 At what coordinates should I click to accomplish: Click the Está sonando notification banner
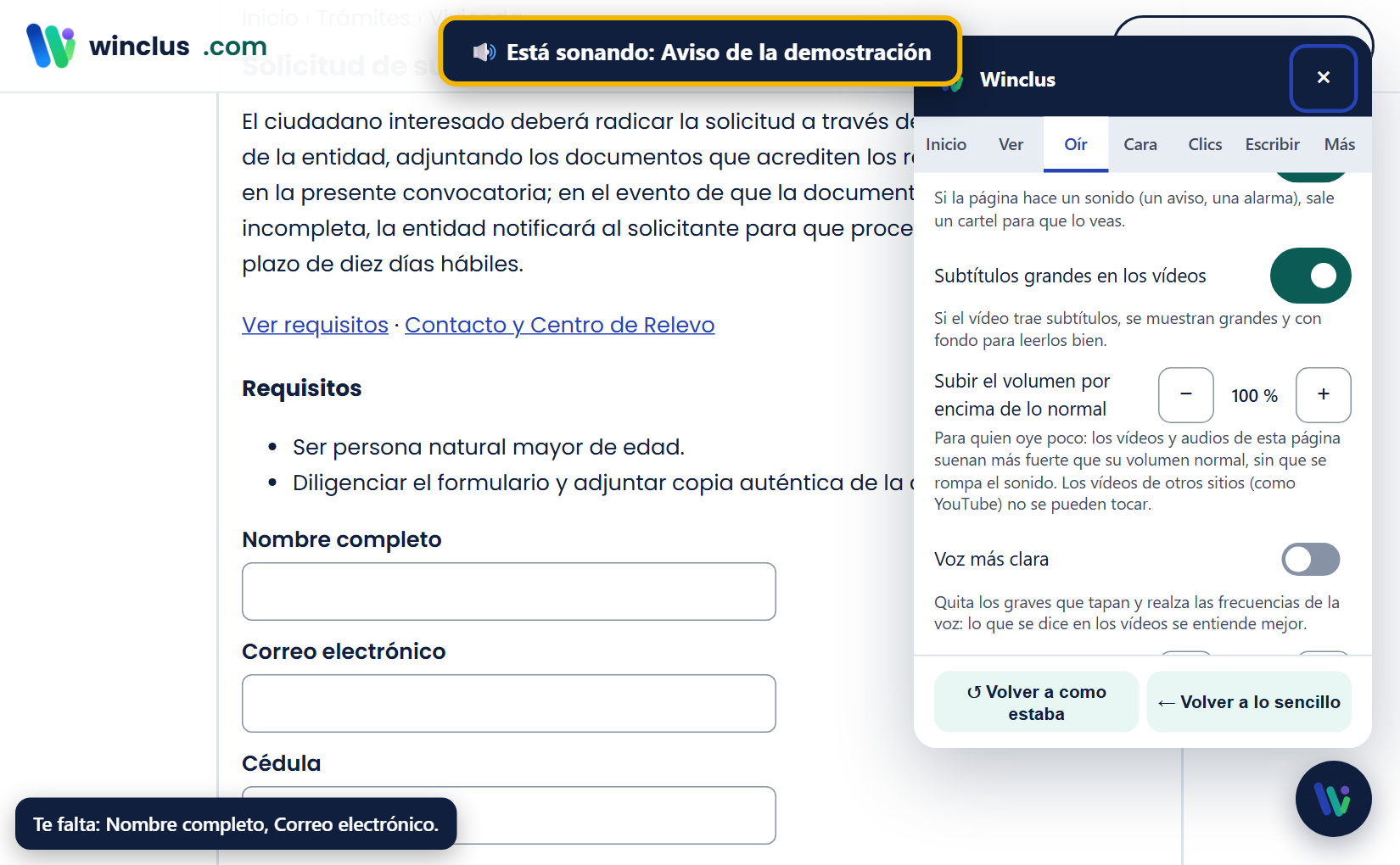point(701,53)
